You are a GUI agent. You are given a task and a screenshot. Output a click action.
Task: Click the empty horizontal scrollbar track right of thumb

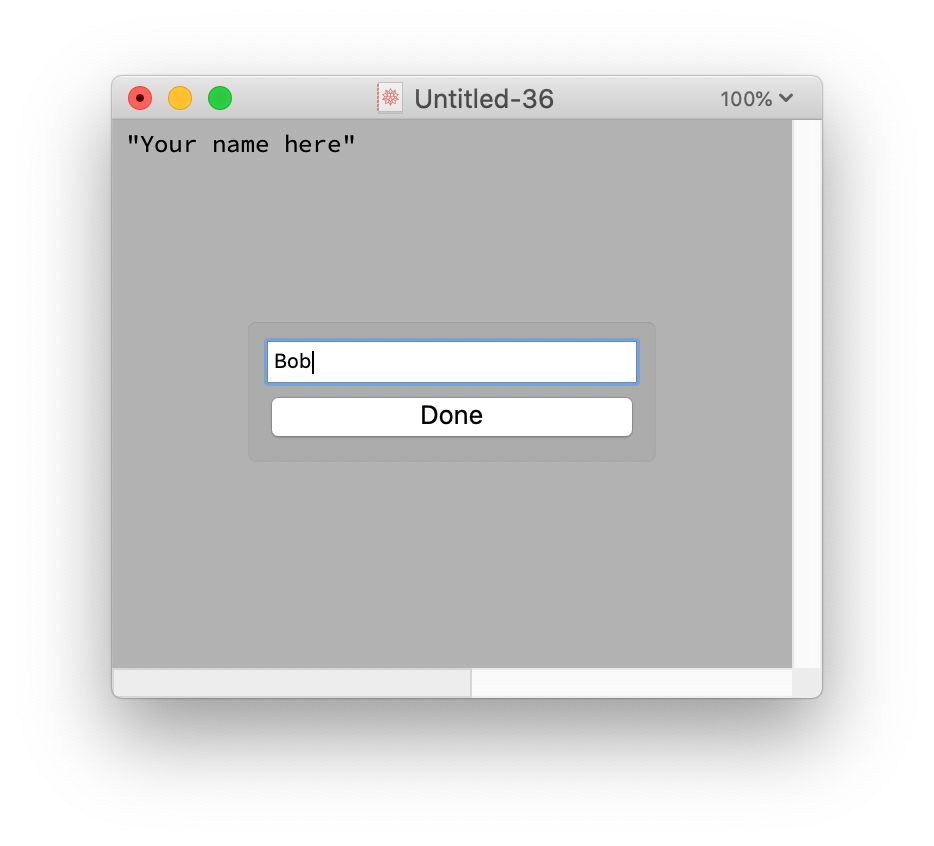pos(631,683)
